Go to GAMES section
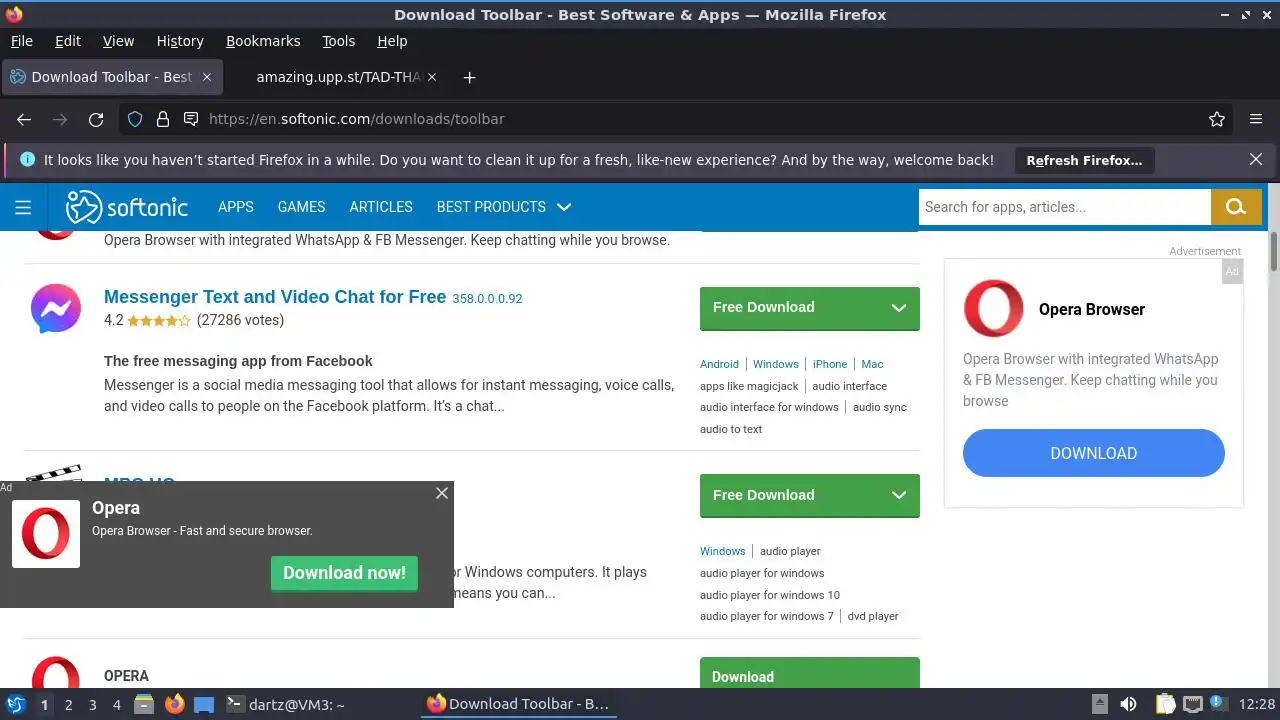 (x=301, y=207)
